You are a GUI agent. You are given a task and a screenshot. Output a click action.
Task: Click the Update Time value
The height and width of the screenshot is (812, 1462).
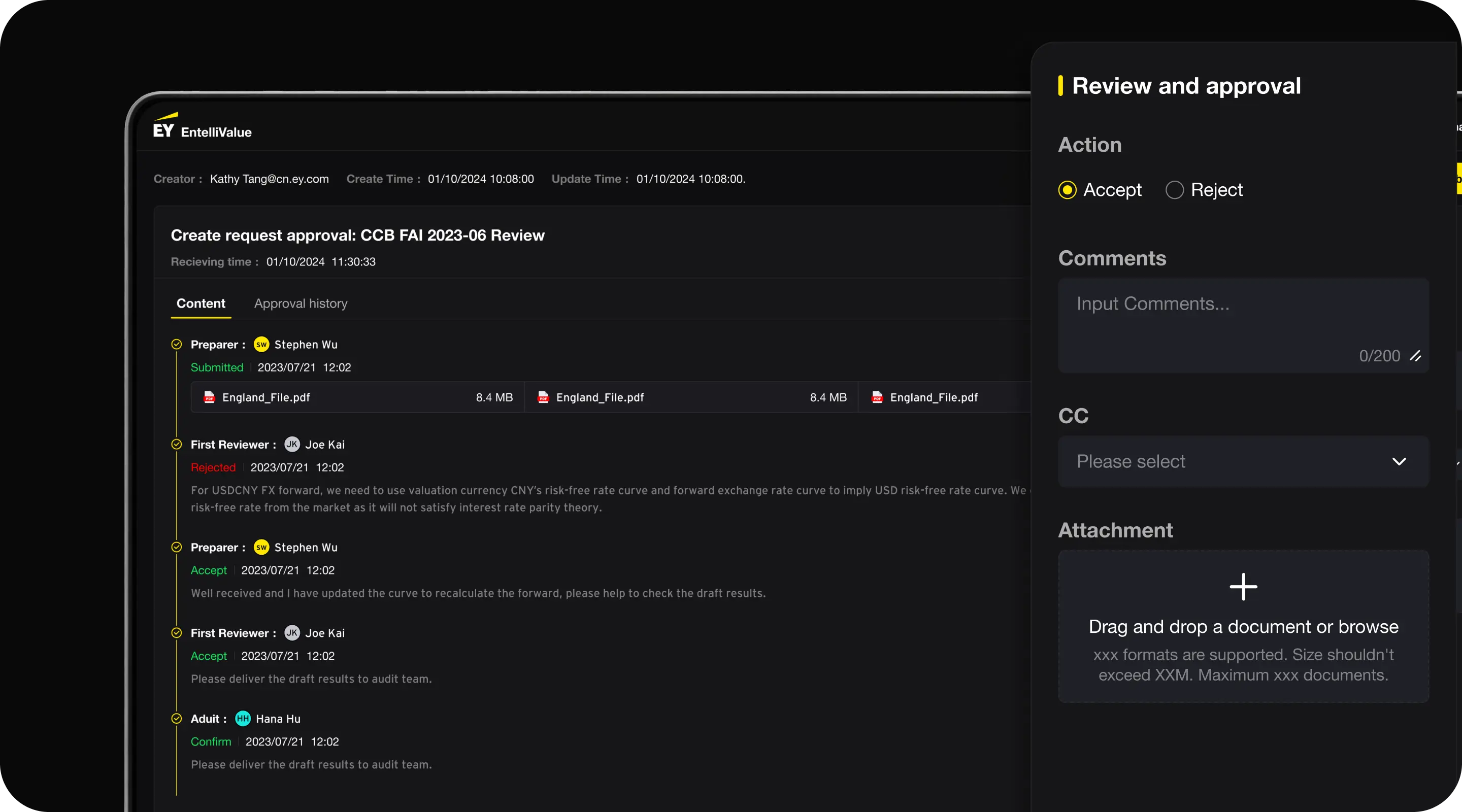(691, 179)
